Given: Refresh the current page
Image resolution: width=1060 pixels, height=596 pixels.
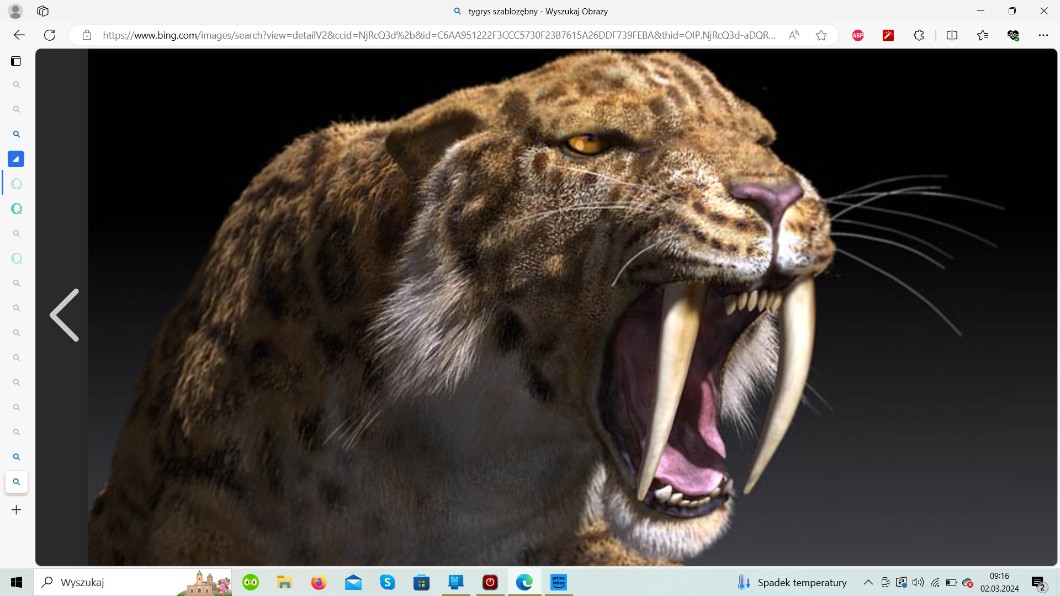Looking at the screenshot, I should (x=49, y=35).
